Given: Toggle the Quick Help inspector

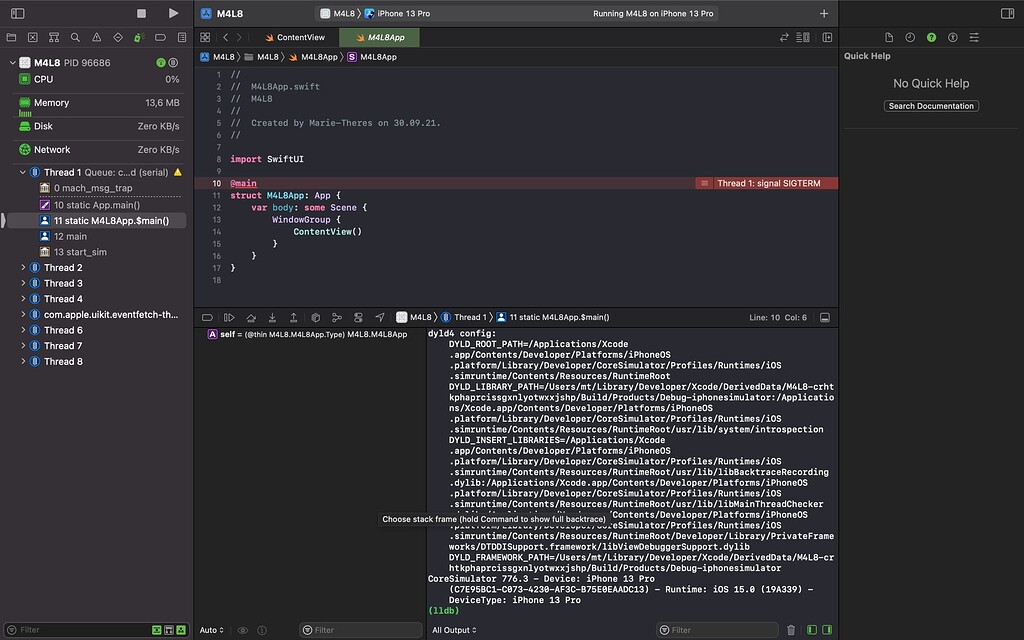Looking at the screenshot, I should [x=932, y=37].
